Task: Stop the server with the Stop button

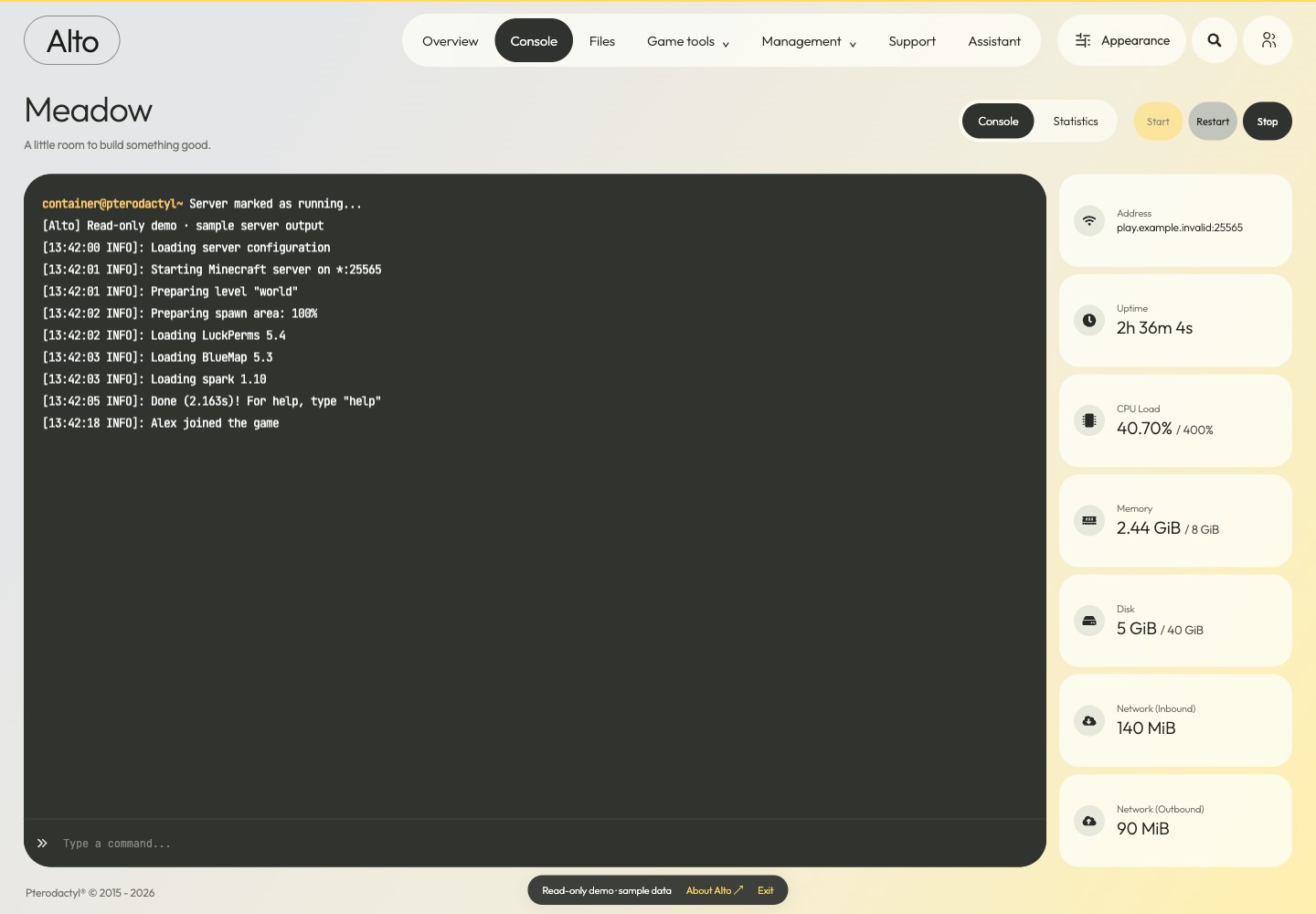Action: coord(1268,122)
